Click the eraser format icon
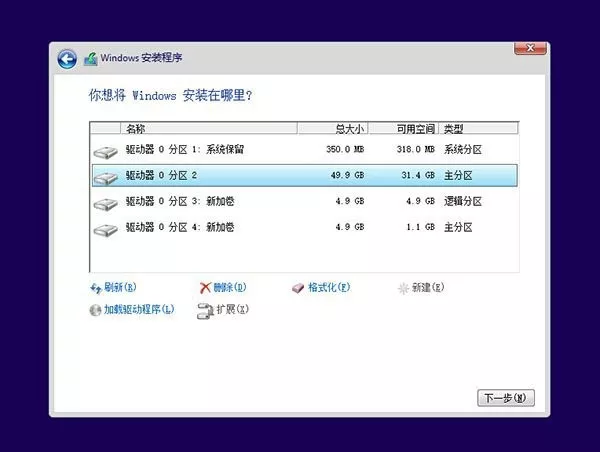Screen dimensions: 600x452 [x=298, y=288]
